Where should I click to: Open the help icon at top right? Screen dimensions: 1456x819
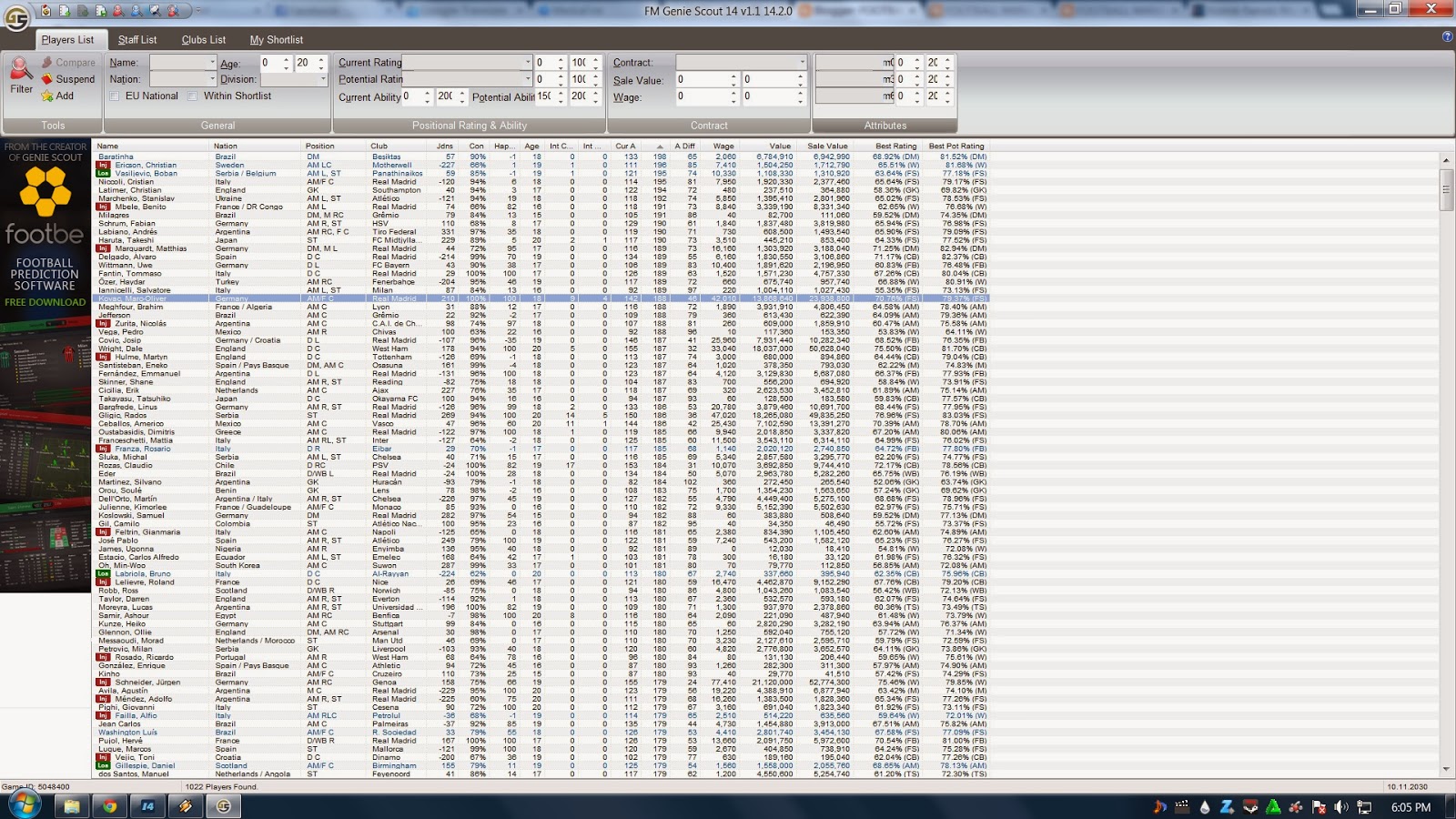pos(1447,36)
